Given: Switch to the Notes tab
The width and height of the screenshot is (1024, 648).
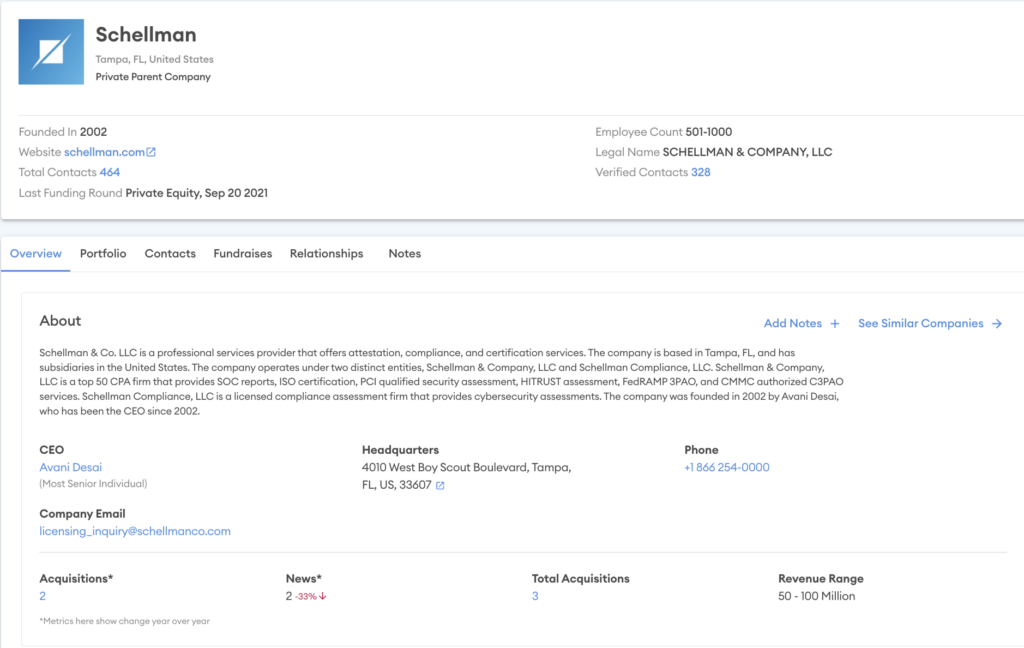Looking at the screenshot, I should 405,253.
